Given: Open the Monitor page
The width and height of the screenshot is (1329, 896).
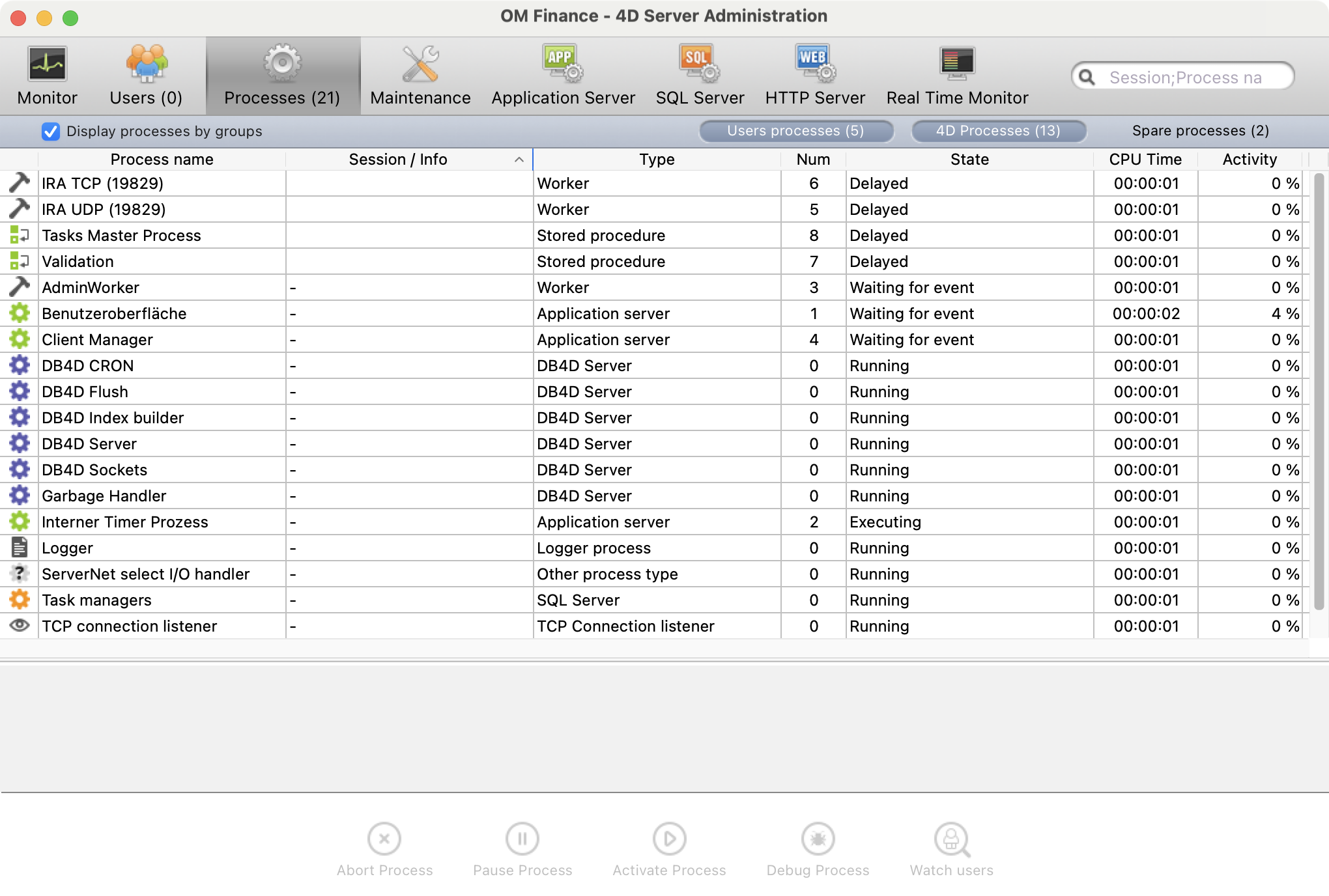Looking at the screenshot, I should (47, 76).
